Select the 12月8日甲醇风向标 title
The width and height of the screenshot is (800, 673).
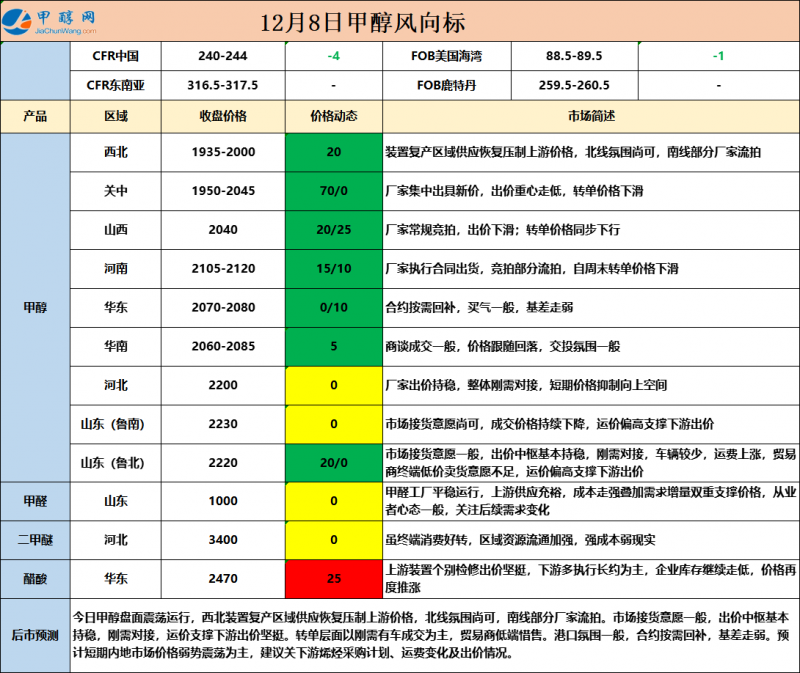pyautogui.click(x=362, y=21)
